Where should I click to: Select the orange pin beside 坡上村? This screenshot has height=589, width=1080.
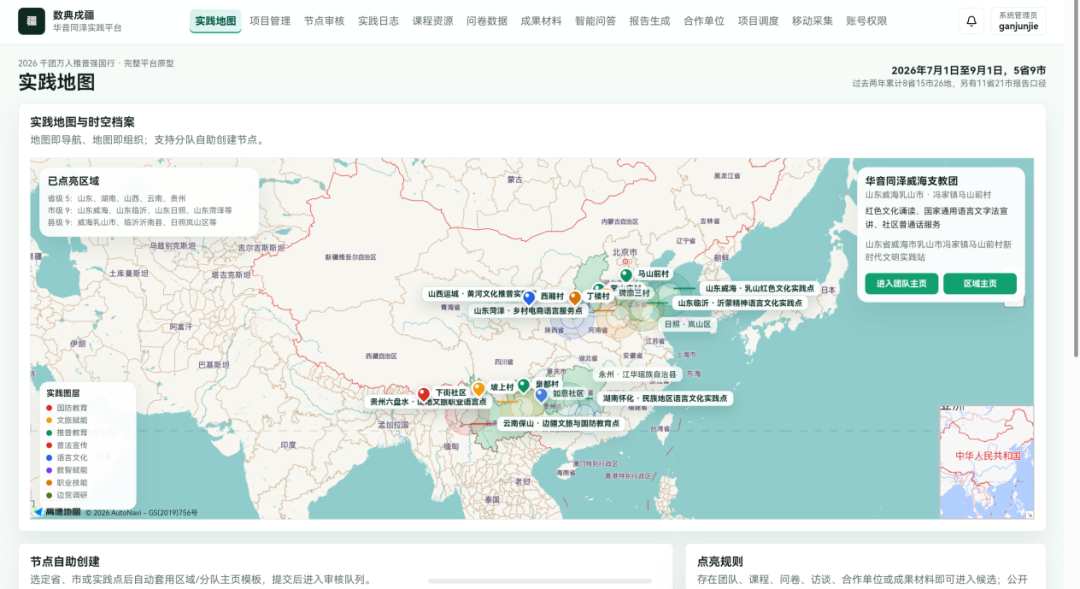[478, 389]
